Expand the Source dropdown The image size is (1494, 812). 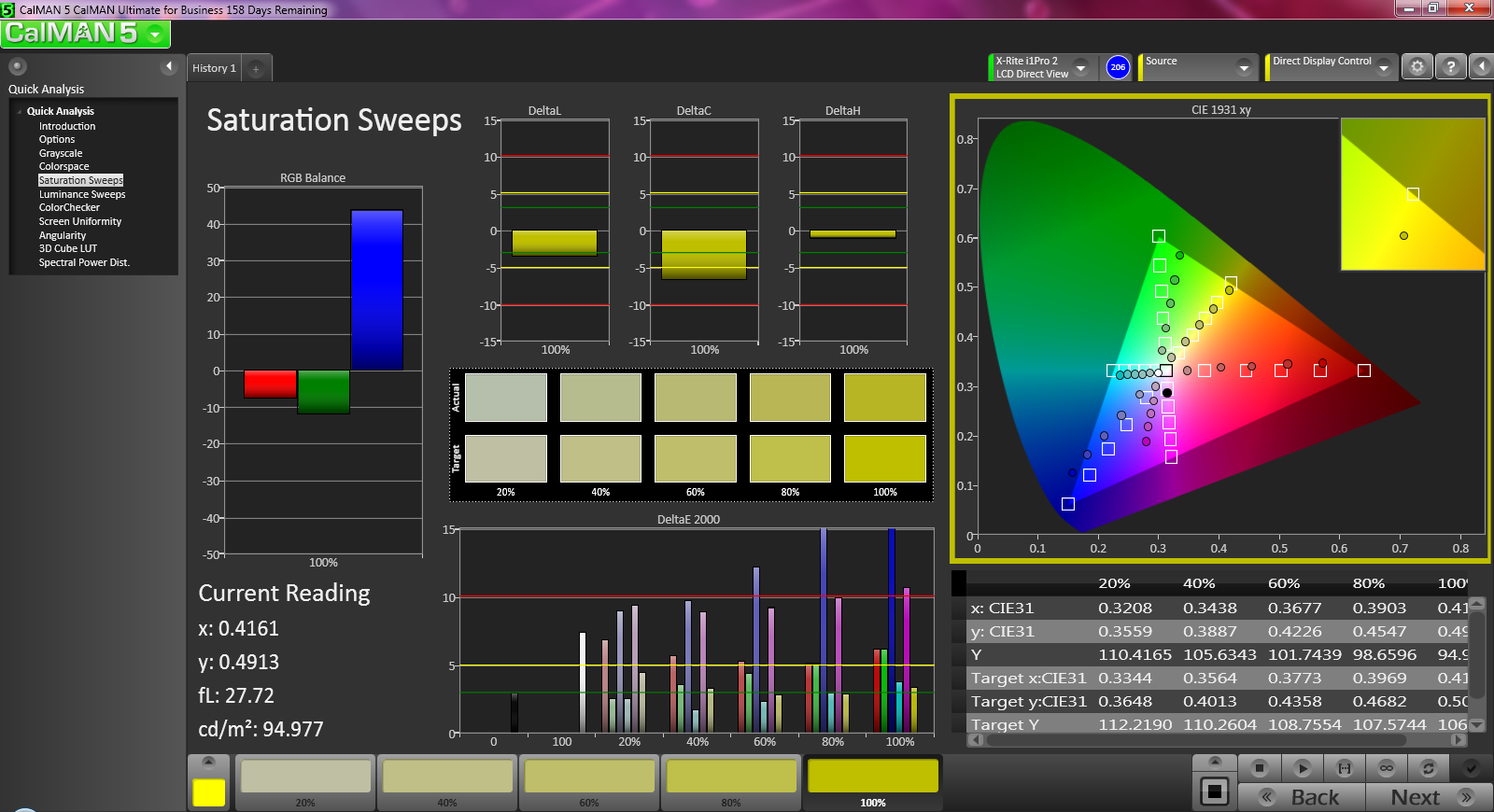[1243, 67]
